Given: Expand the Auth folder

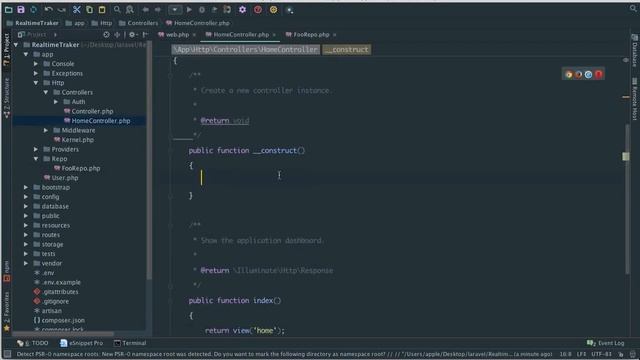Looking at the screenshot, I should [x=56, y=102].
